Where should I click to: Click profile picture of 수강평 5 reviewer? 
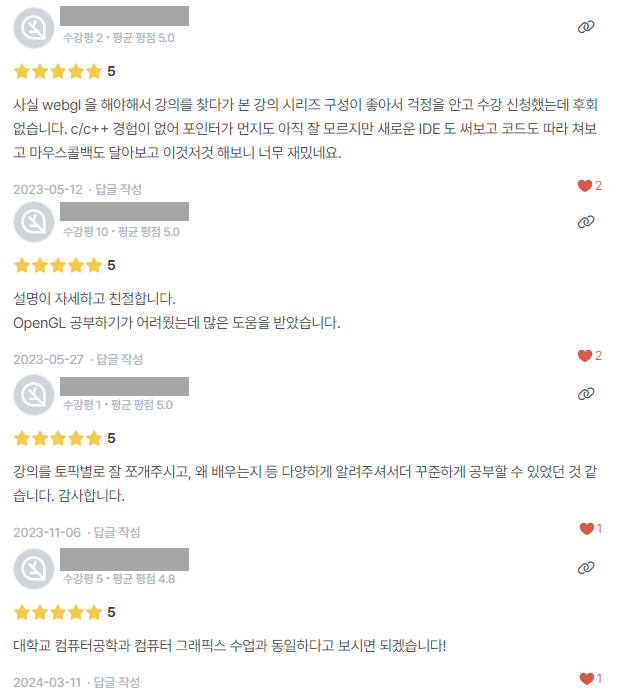pos(34,568)
